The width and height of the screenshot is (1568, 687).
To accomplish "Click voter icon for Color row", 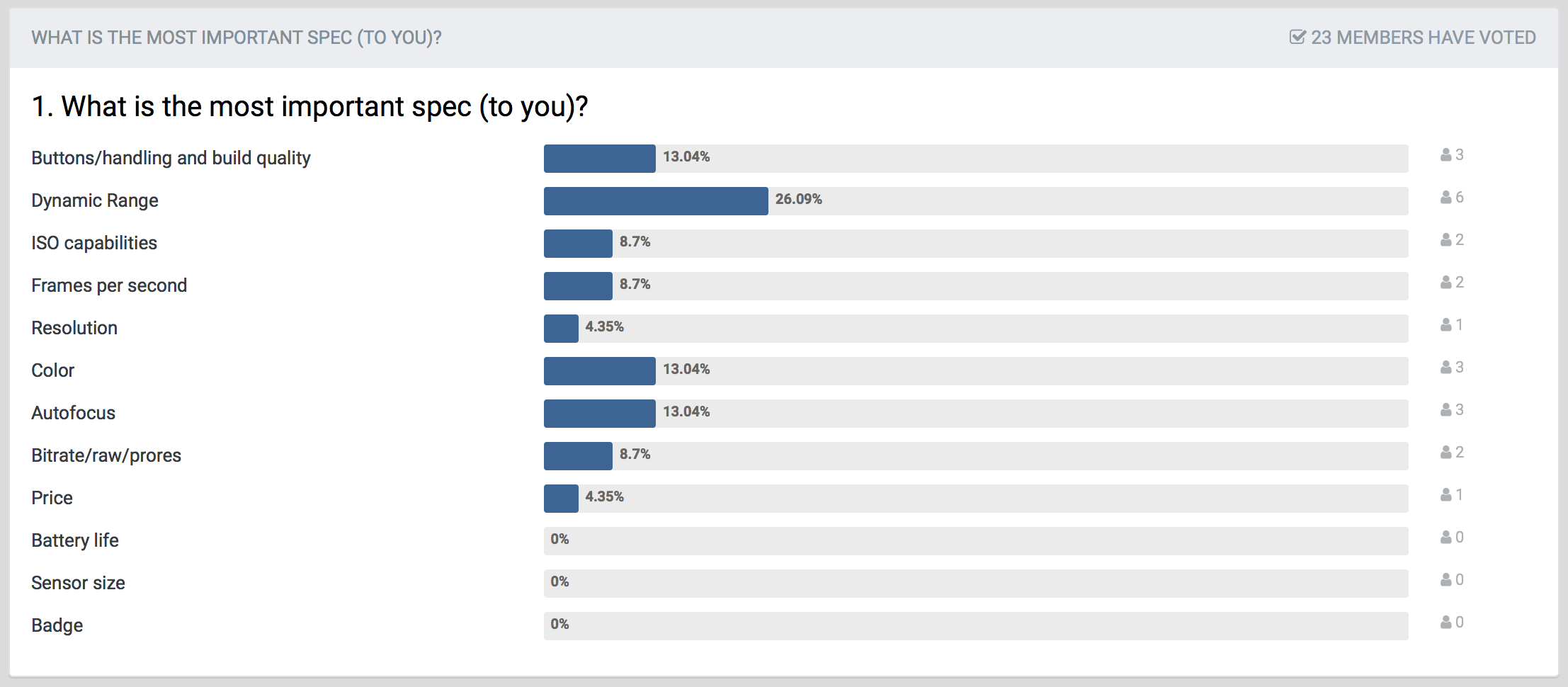I will (x=1445, y=368).
